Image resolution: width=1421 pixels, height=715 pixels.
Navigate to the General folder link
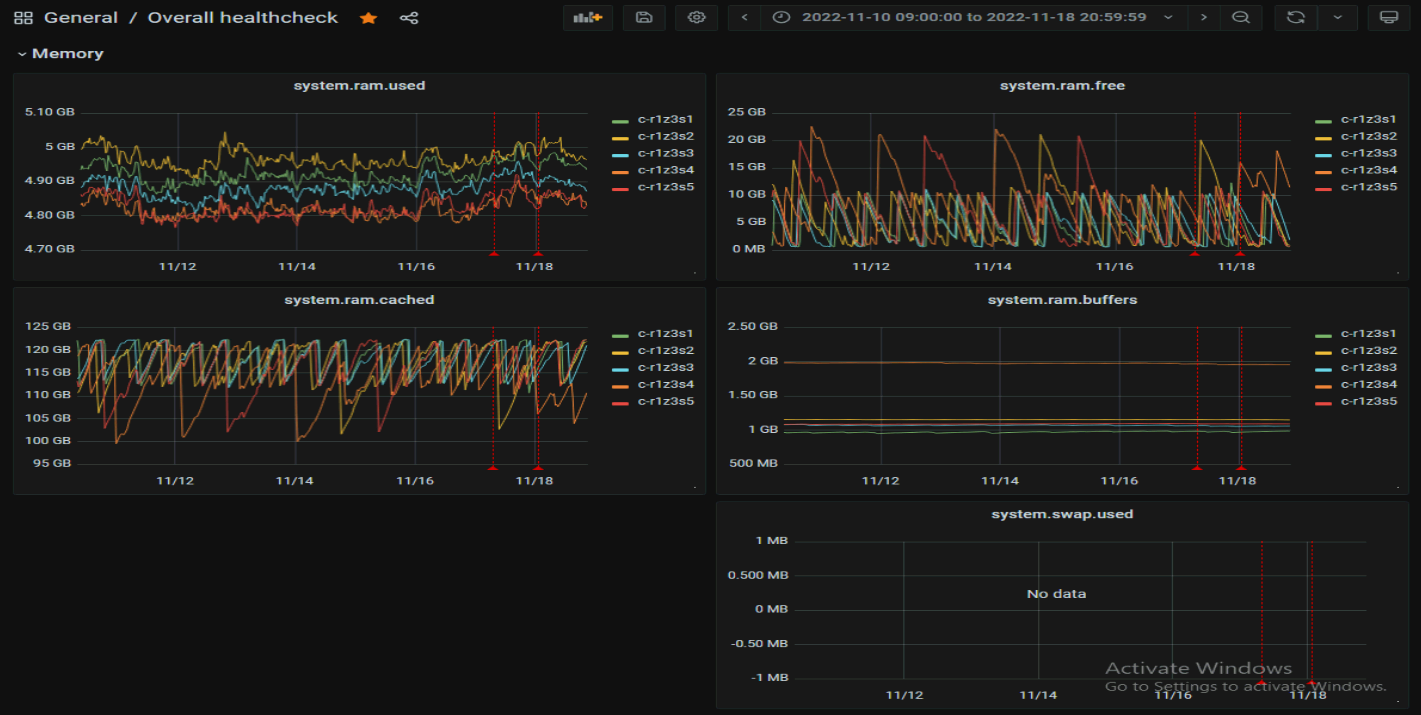coord(80,18)
